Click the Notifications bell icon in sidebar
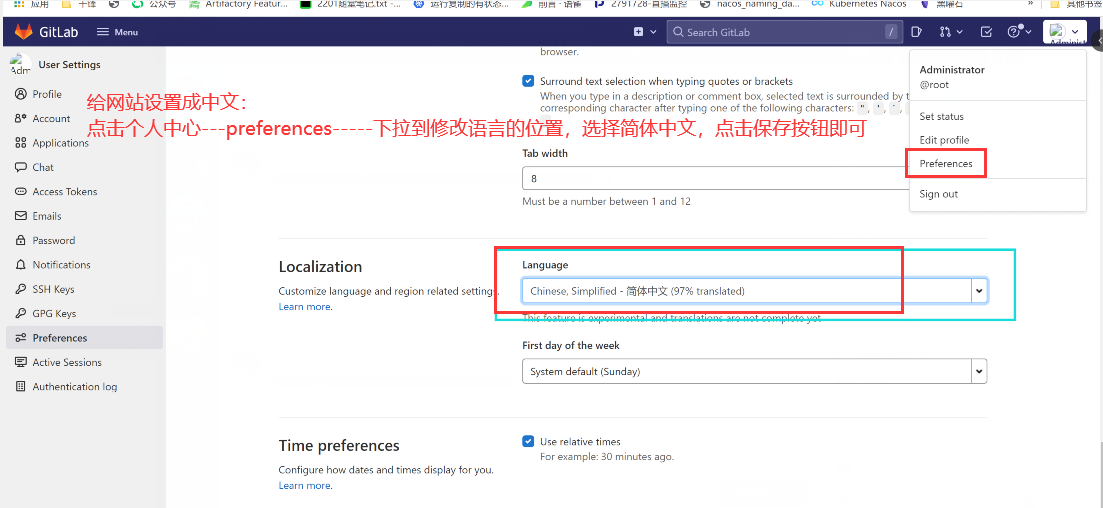 [20, 265]
